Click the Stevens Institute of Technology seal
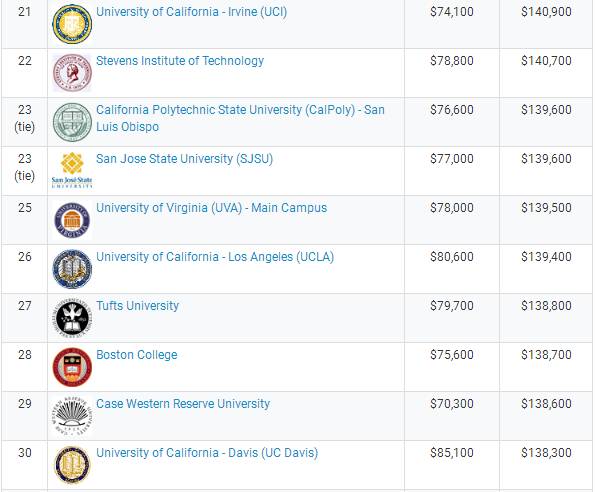 (x=72, y=73)
